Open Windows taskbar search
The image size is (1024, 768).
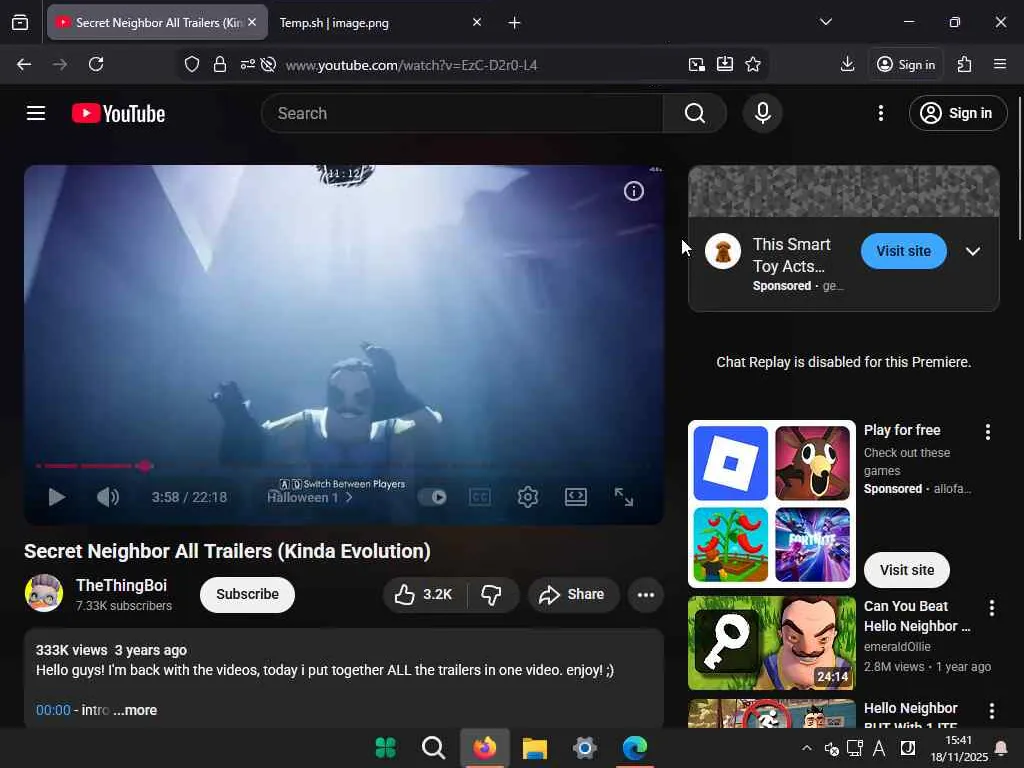434,748
